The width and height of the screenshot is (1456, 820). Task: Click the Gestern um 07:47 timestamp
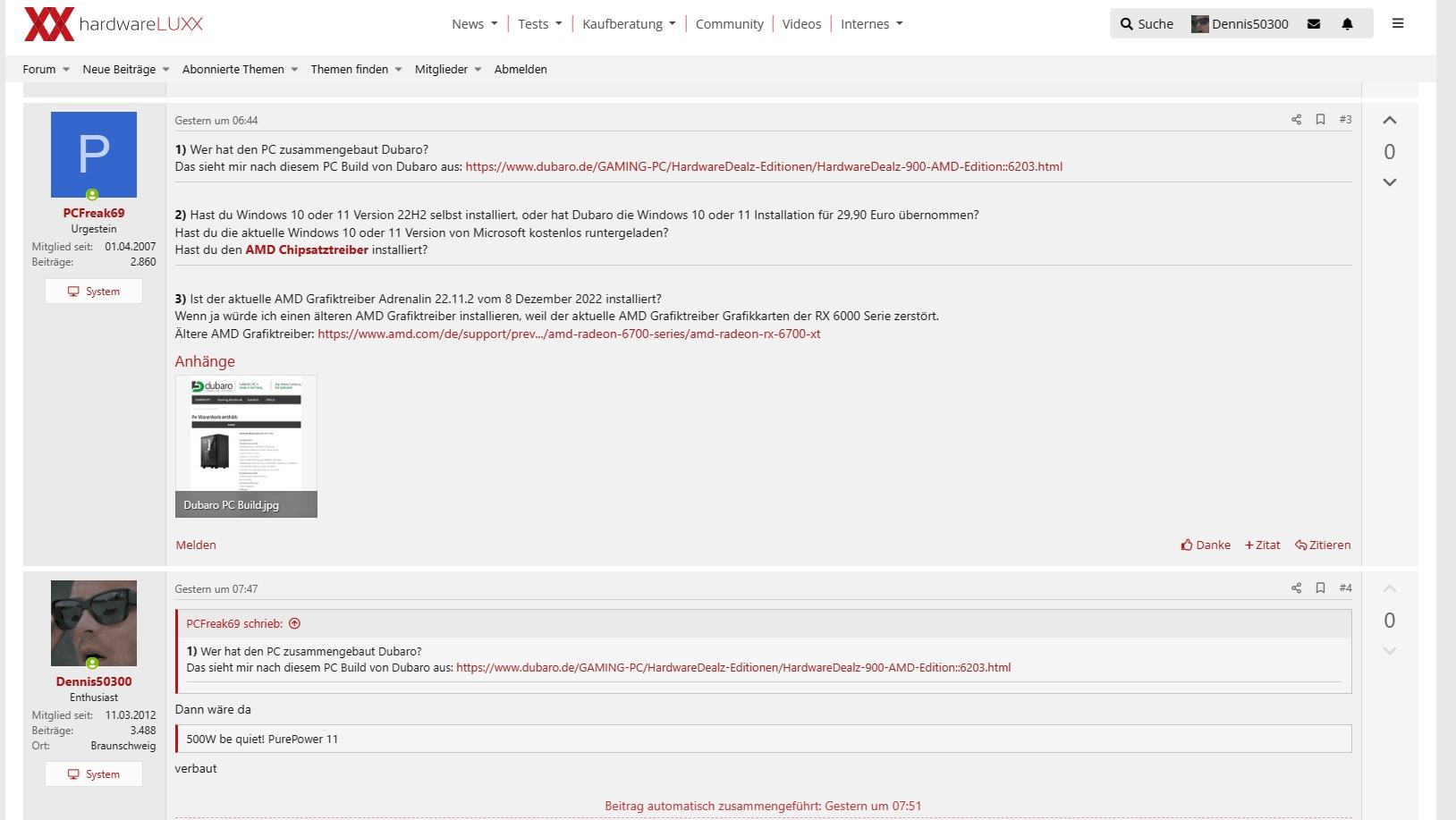(x=216, y=588)
